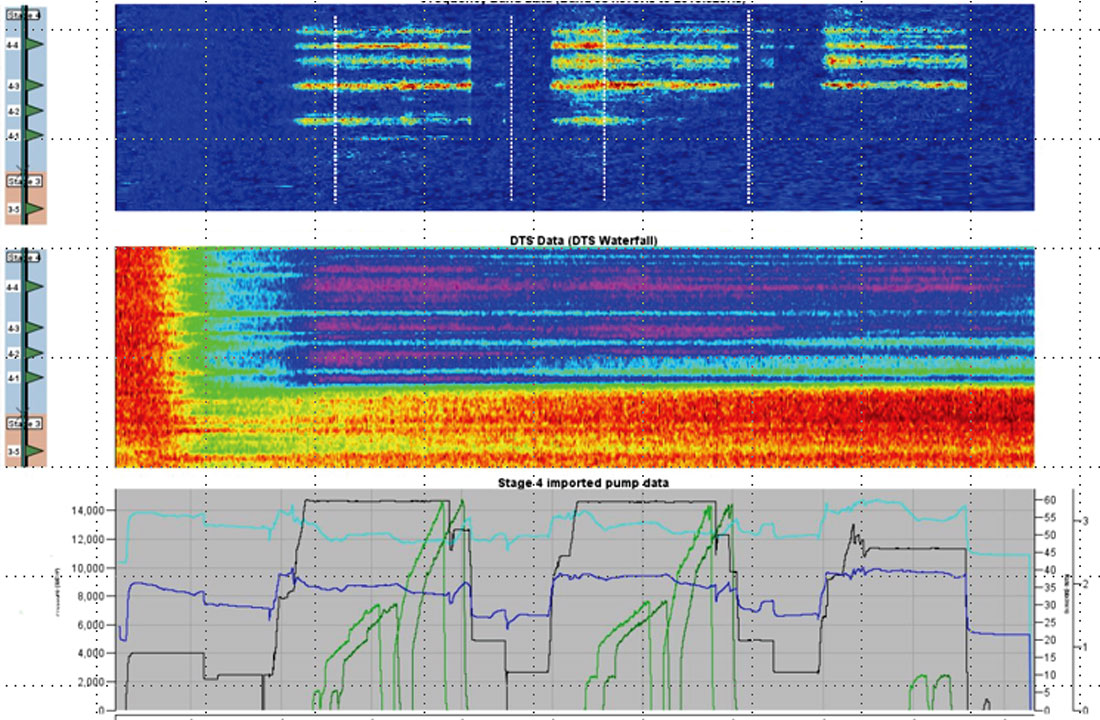The height and width of the screenshot is (720, 1100).
Task: Select the 4-1 perforation marker in the DAS wellbore track
Action: coord(35,135)
